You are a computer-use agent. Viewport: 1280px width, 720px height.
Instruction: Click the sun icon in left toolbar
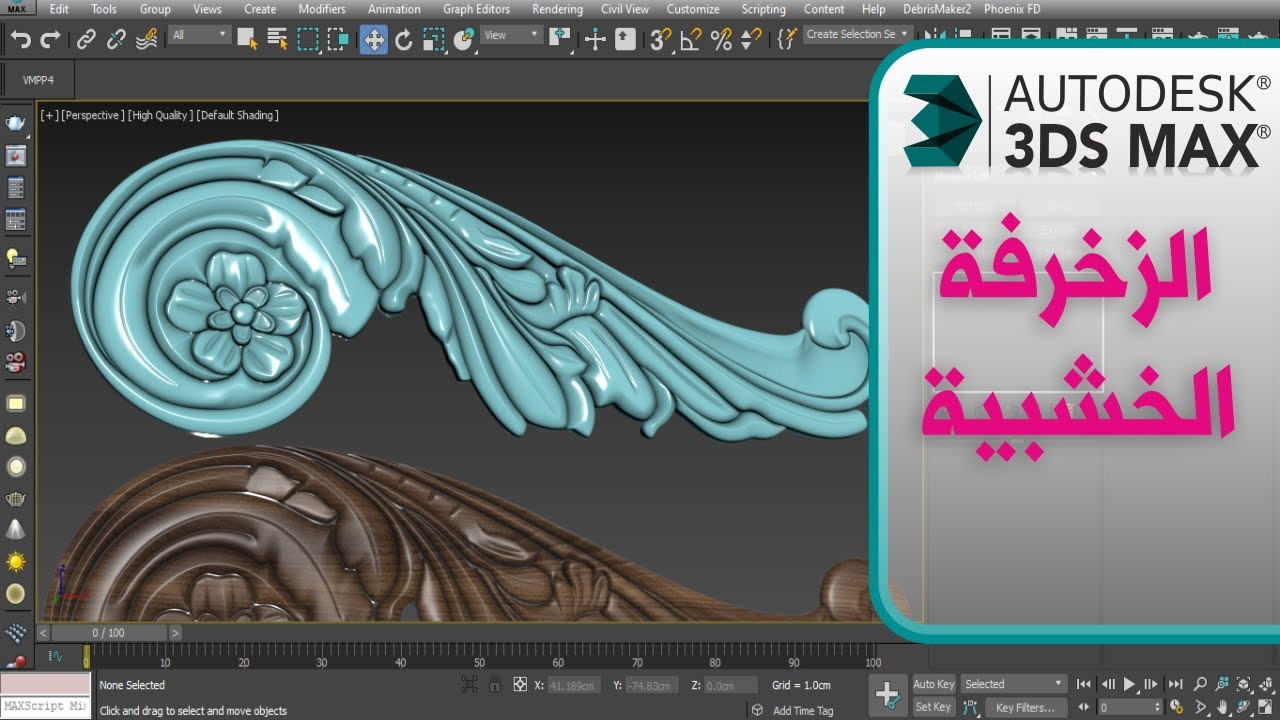point(15,561)
